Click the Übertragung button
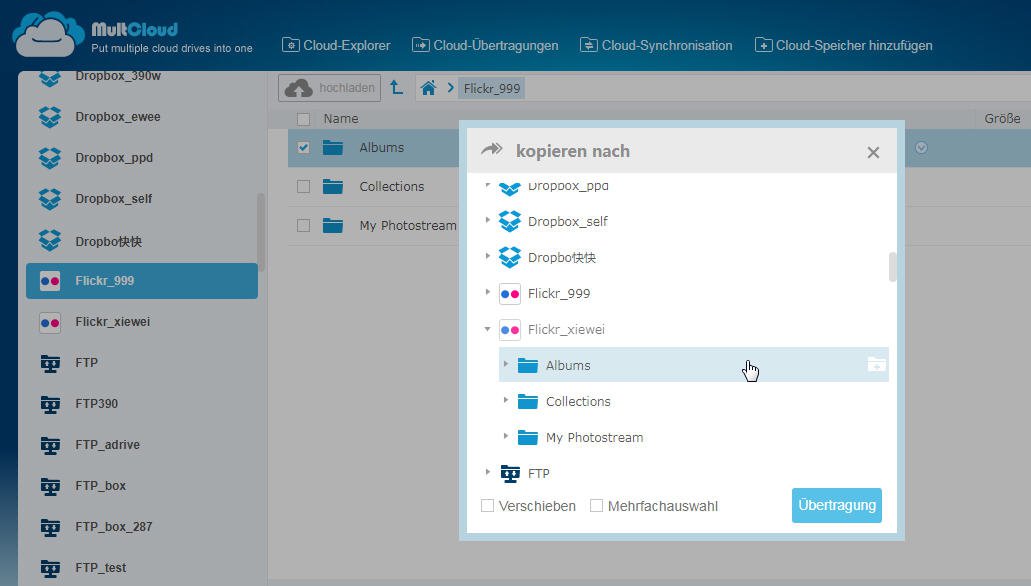This screenshot has width=1031, height=586. (x=836, y=505)
